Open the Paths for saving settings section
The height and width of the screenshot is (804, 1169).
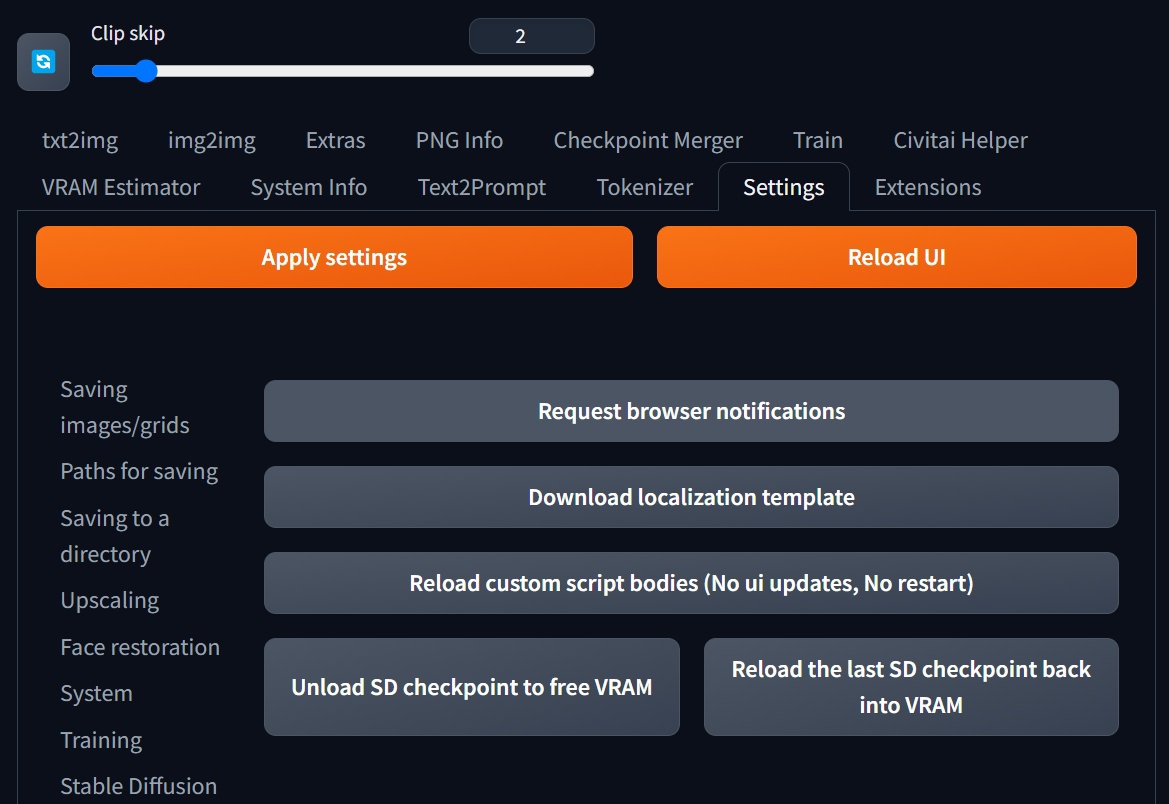pyautogui.click(x=139, y=471)
